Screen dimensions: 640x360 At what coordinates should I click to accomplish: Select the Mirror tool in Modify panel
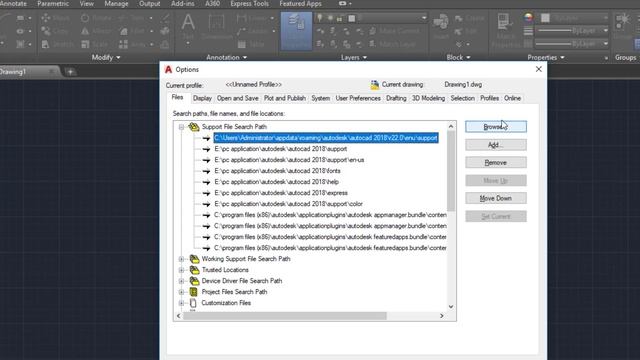click(x=95, y=31)
